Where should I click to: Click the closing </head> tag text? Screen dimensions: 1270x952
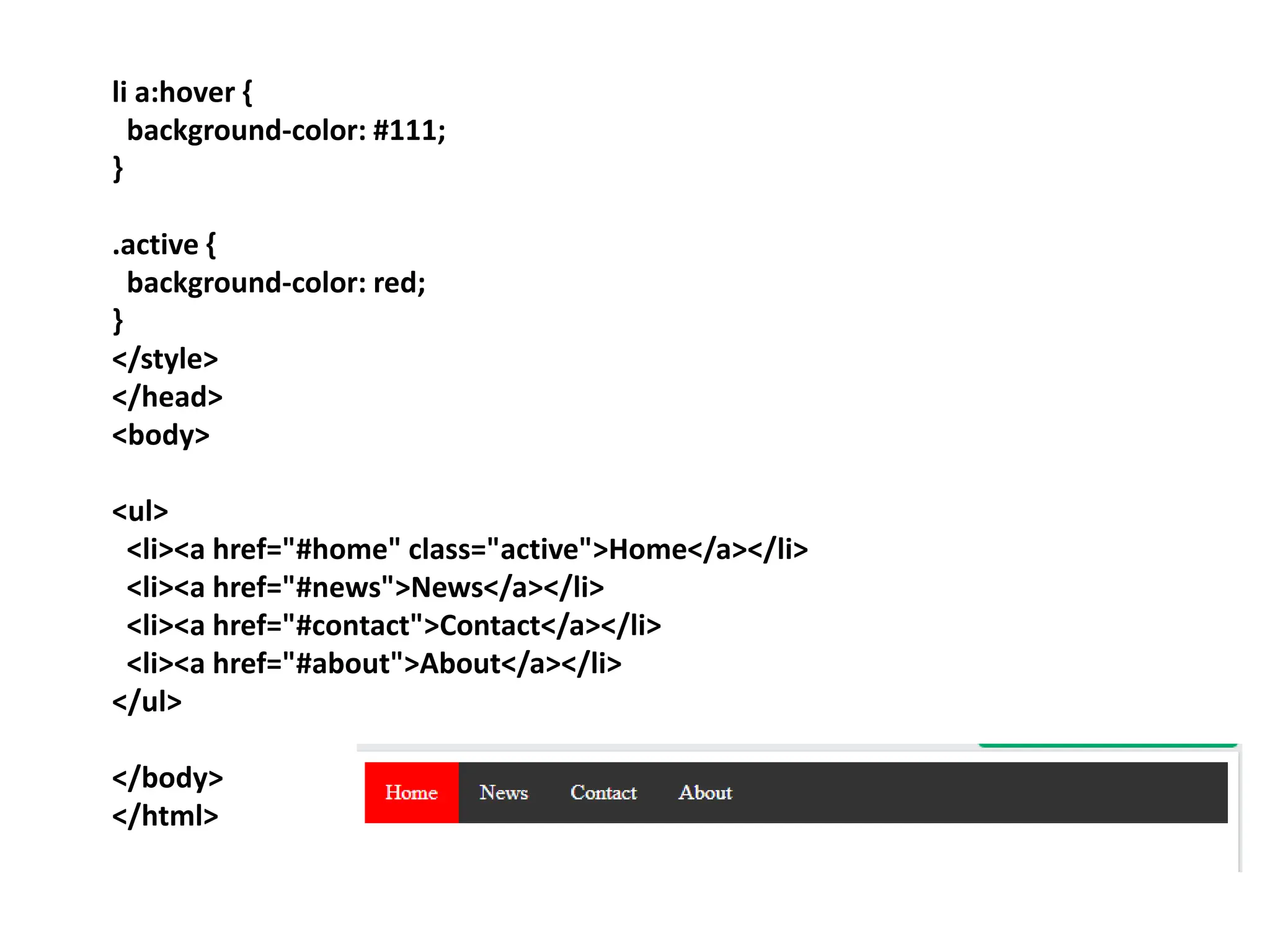click(x=167, y=397)
